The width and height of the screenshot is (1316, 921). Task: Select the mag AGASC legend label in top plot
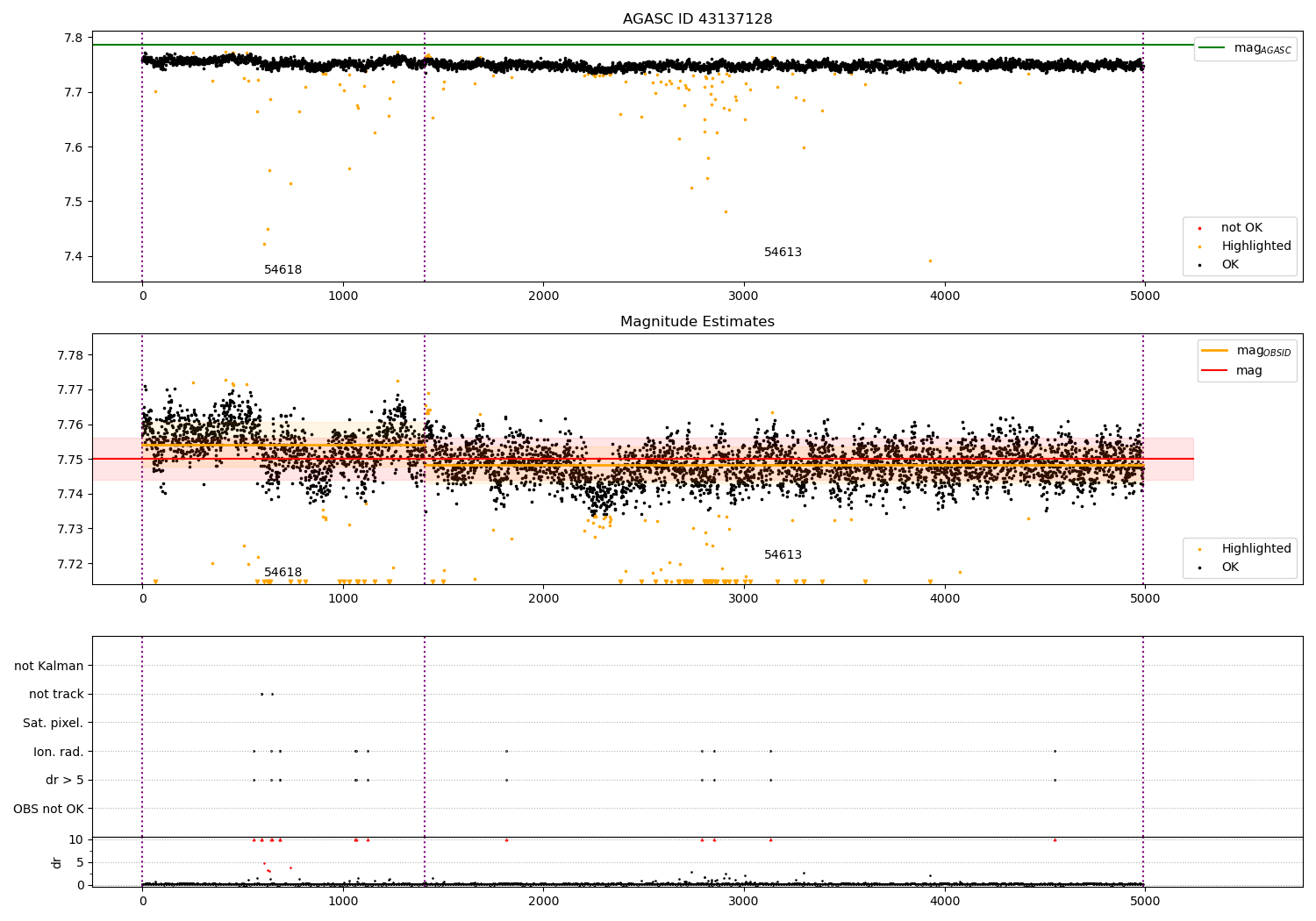[x=1262, y=48]
